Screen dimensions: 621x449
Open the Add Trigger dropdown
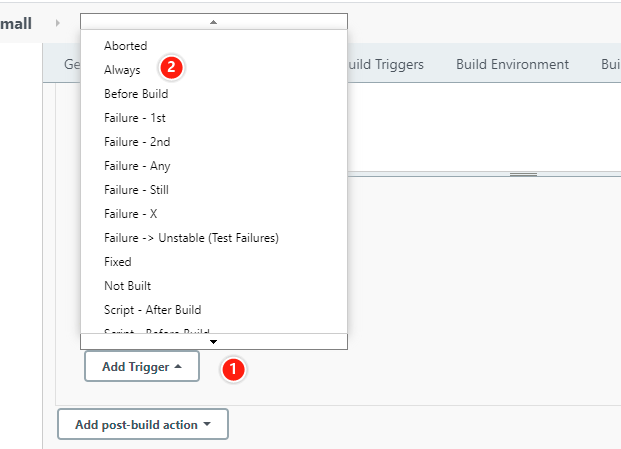point(142,367)
